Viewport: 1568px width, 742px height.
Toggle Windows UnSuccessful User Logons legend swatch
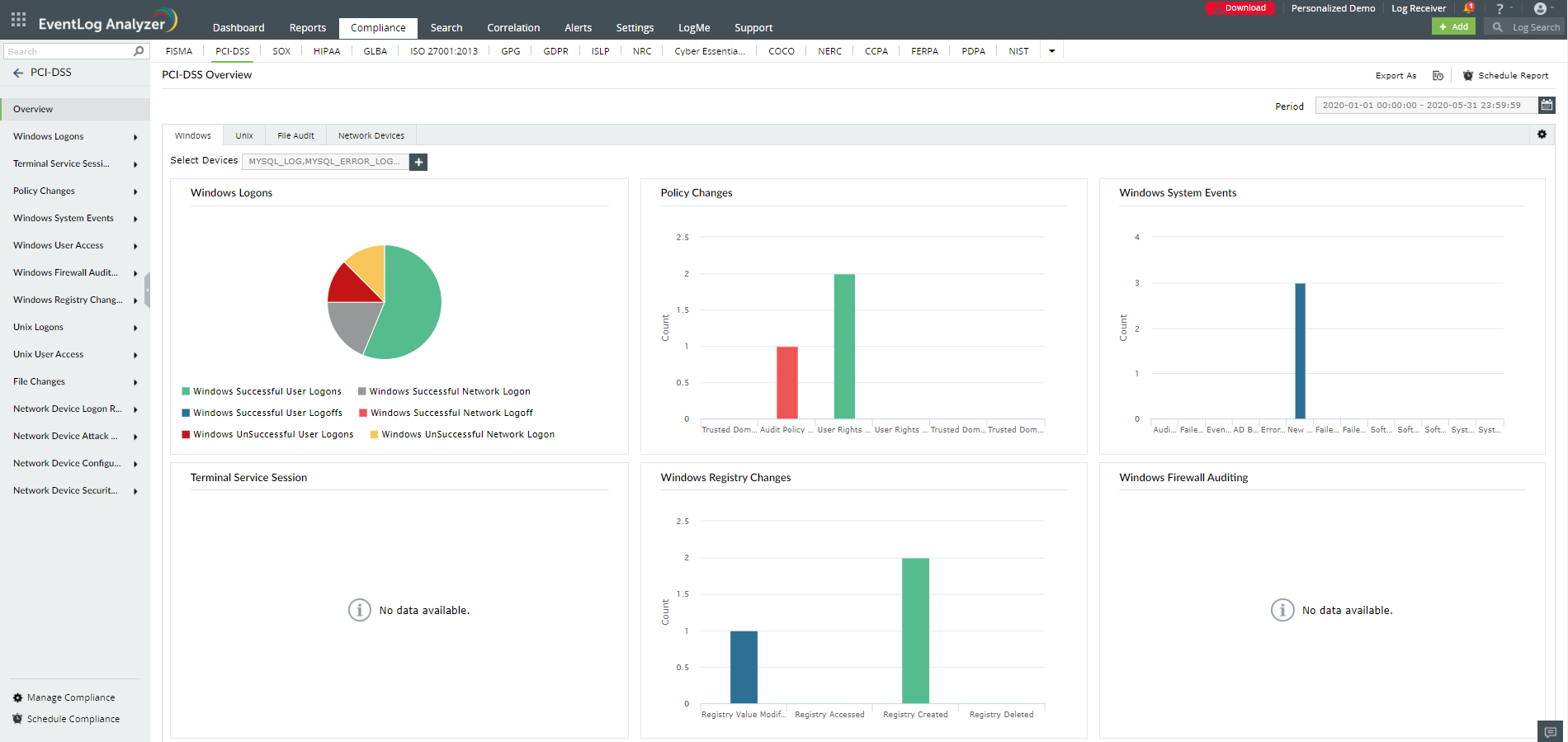click(x=186, y=434)
